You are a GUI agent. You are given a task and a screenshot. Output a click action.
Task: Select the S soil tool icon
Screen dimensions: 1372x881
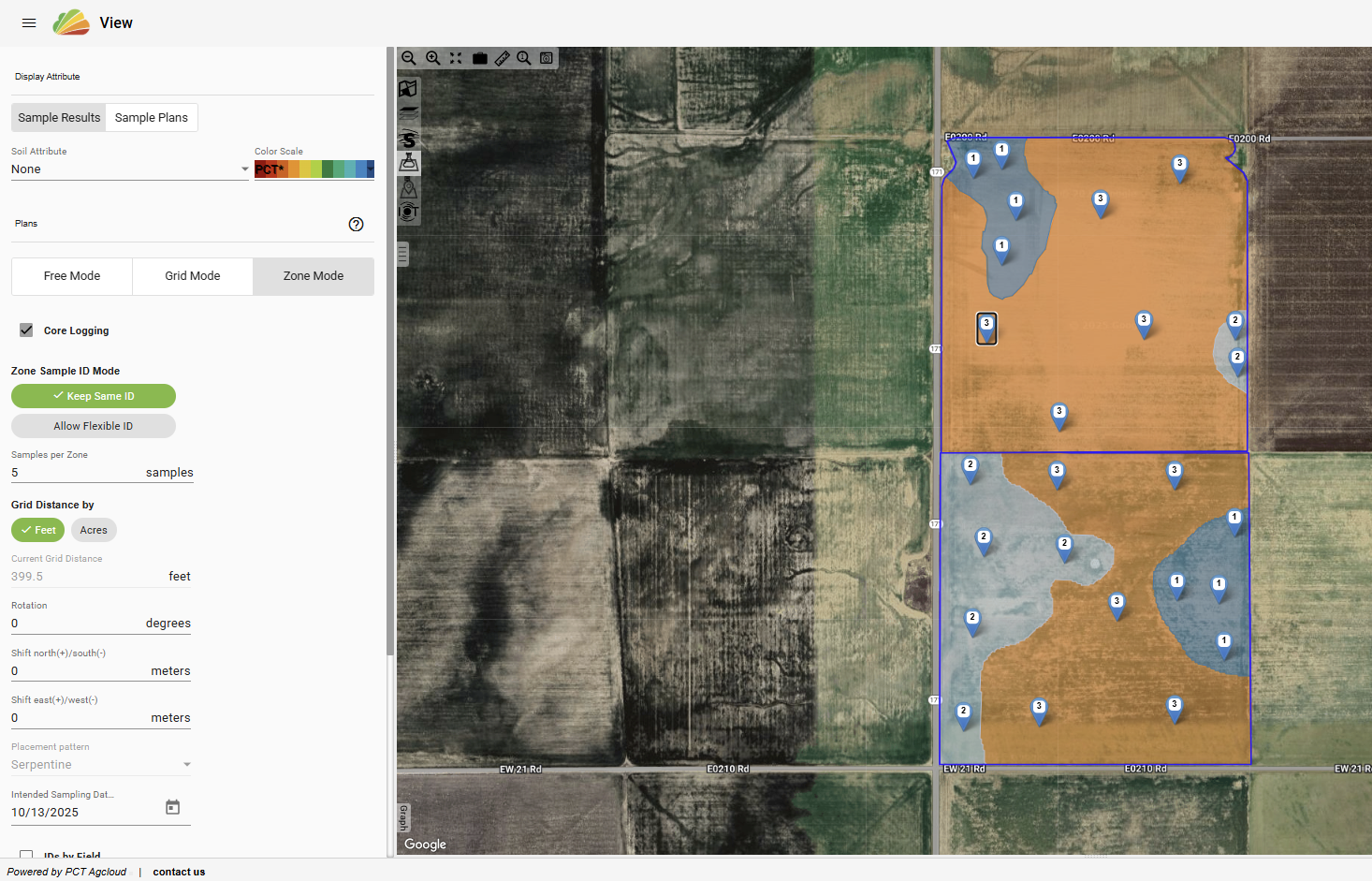pyautogui.click(x=408, y=139)
